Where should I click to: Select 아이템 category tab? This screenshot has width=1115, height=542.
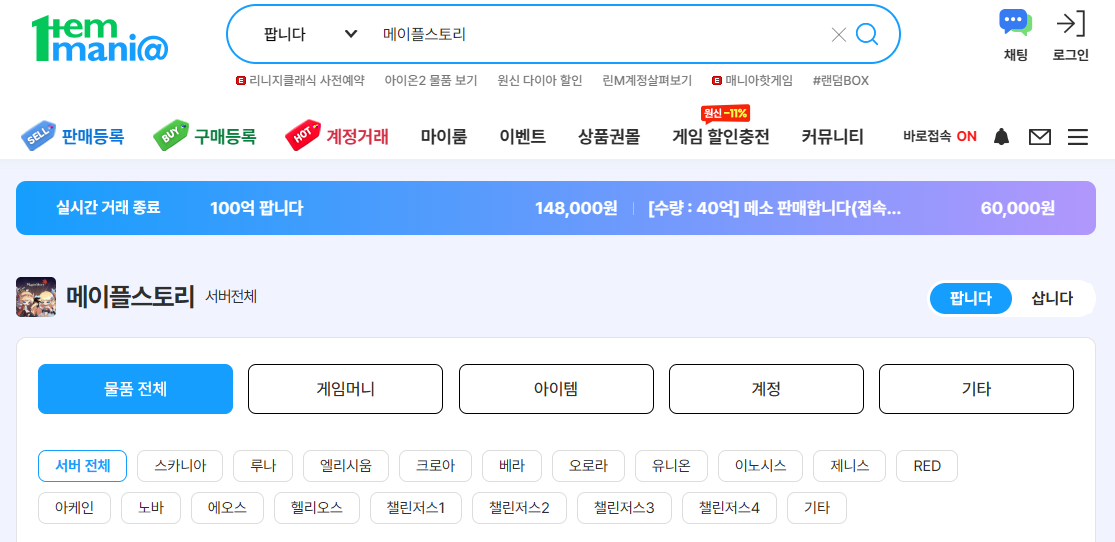tap(556, 389)
